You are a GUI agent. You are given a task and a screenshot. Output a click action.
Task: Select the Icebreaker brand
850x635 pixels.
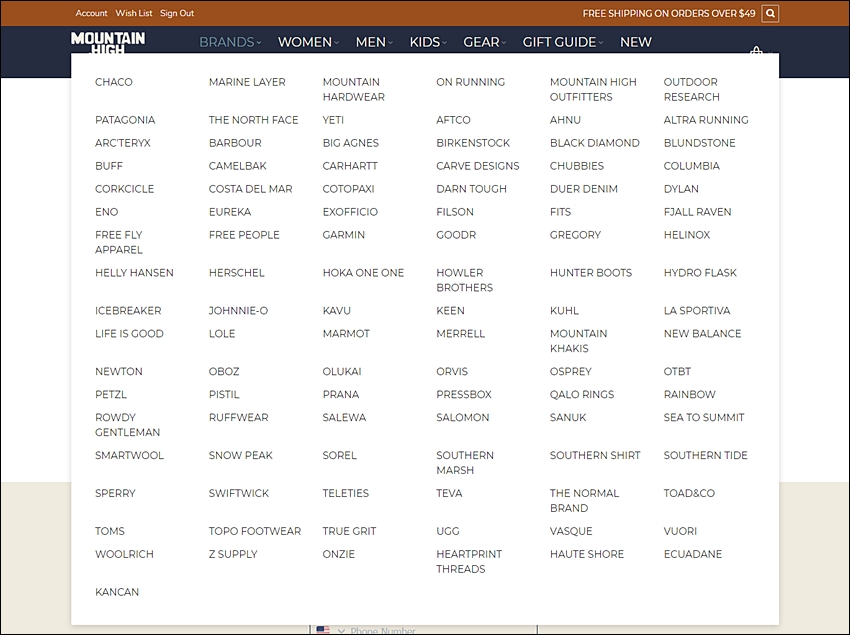click(128, 311)
